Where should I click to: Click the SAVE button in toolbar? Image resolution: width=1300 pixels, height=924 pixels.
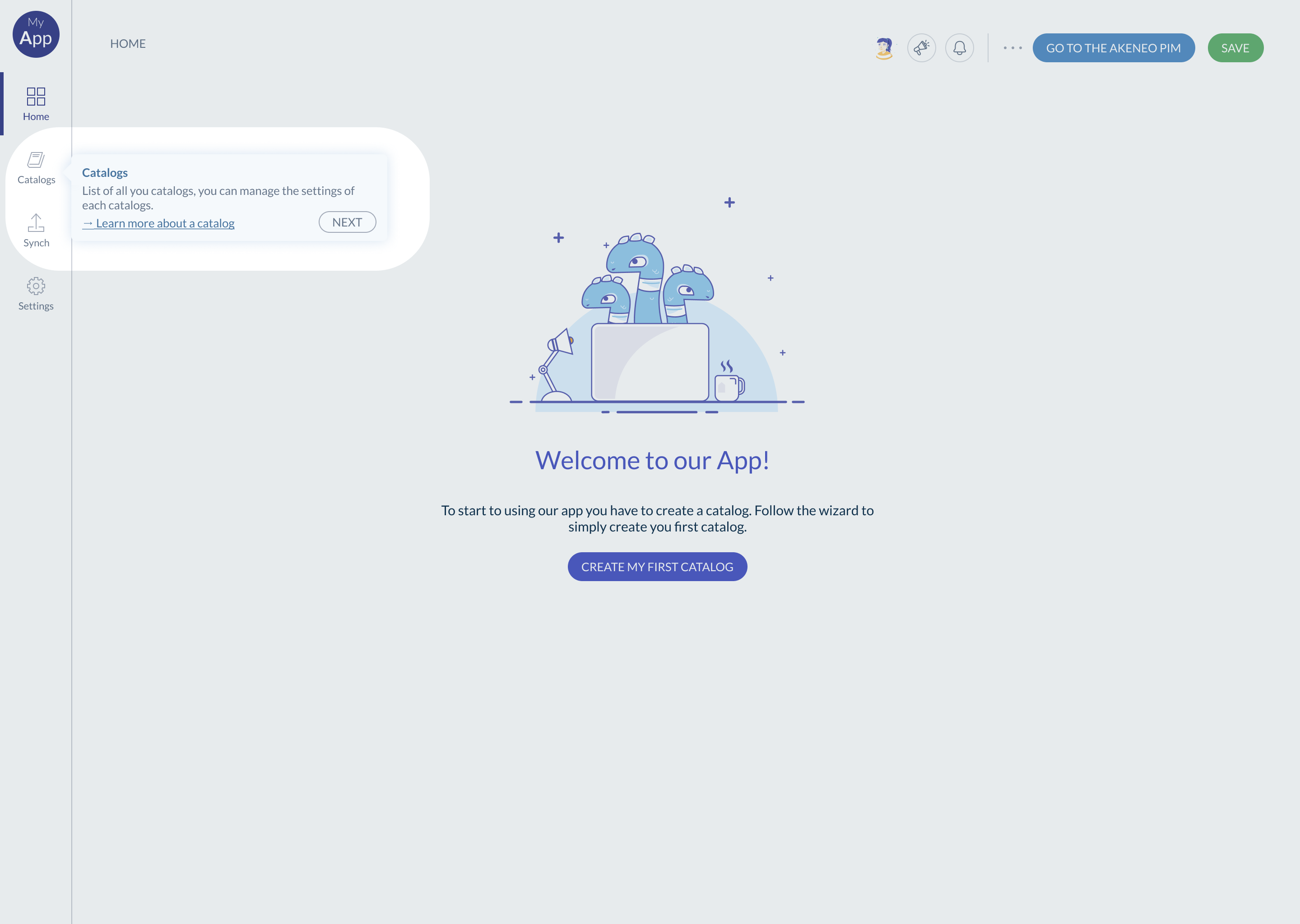1235,47
